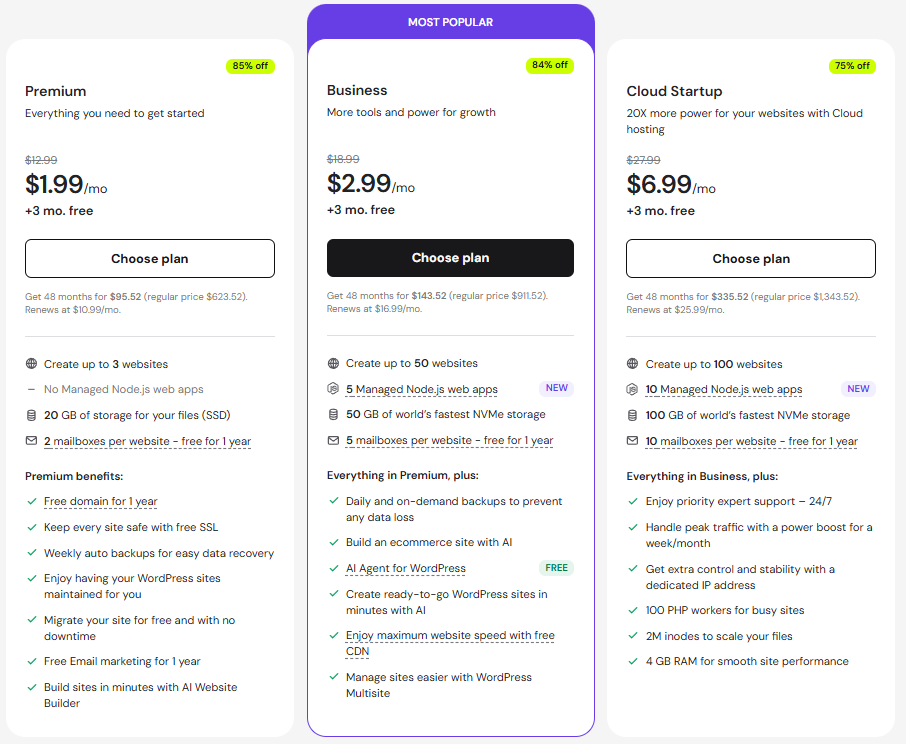Click checkmark beside Free domain for 1 year
Viewport: 906px width, 744px height.
click(31, 502)
